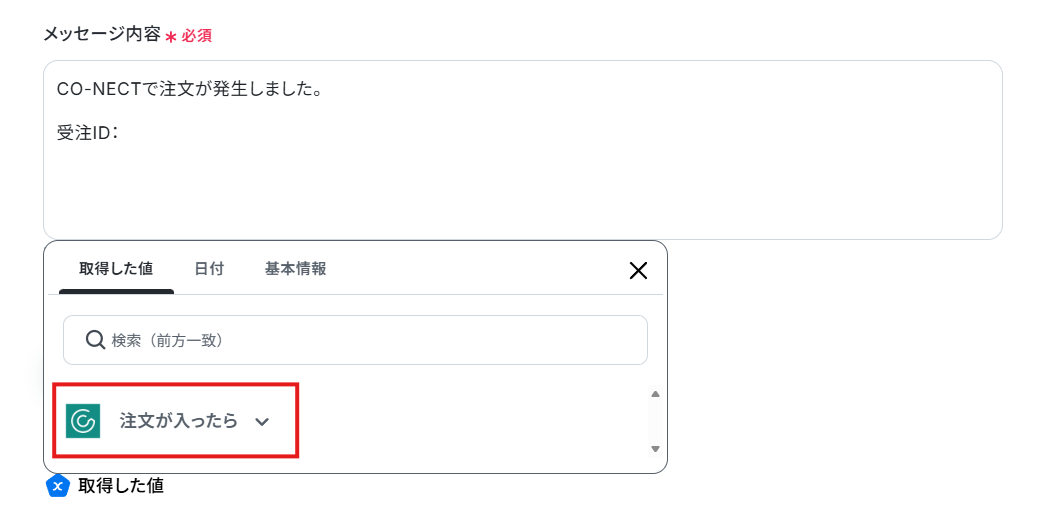The width and height of the screenshot is (1043, 512).
Task: Click the list's scroll down arrow
Action: pos(655,448)
